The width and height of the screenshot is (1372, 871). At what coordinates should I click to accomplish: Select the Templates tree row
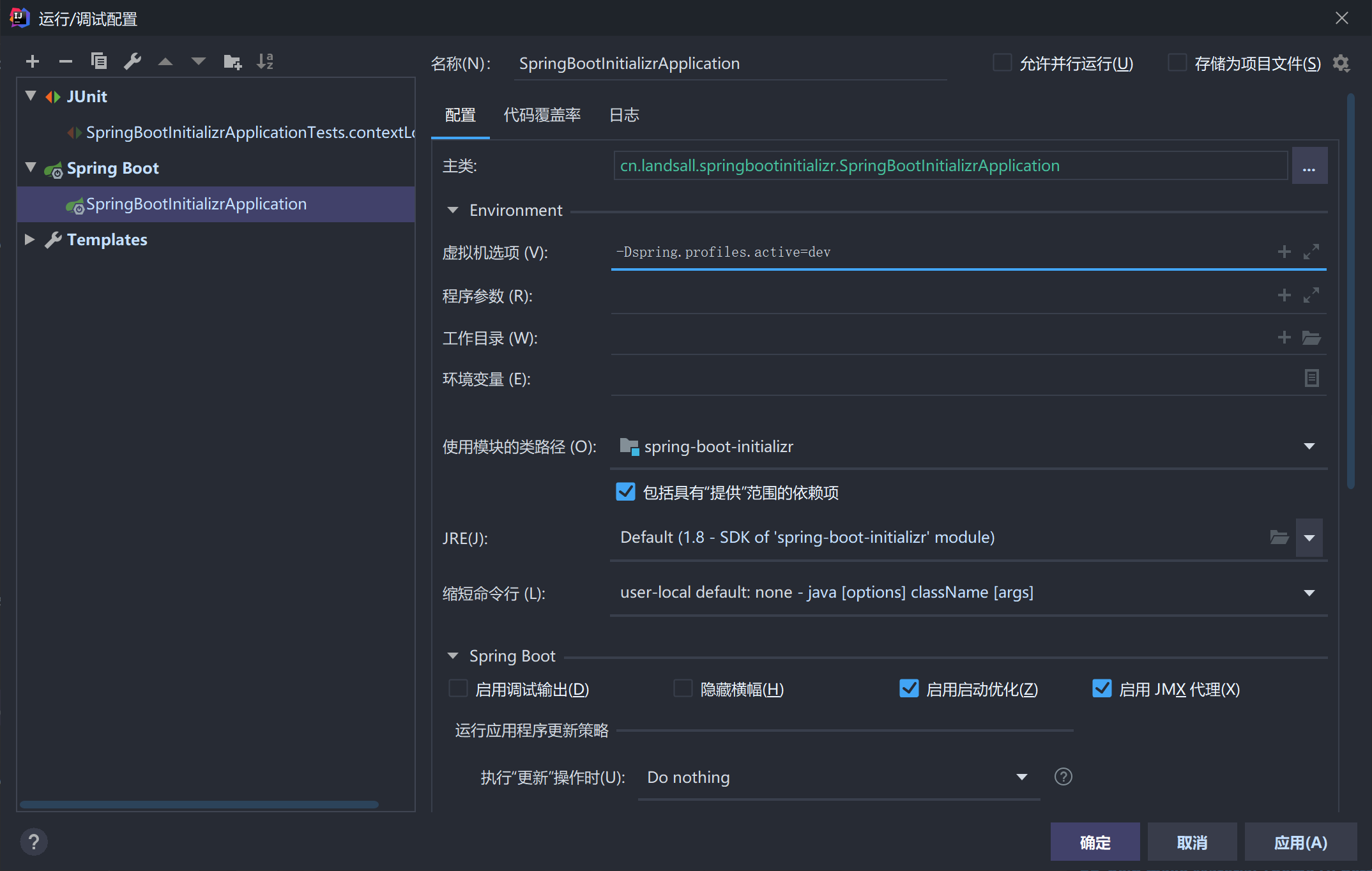click(217, 239)
